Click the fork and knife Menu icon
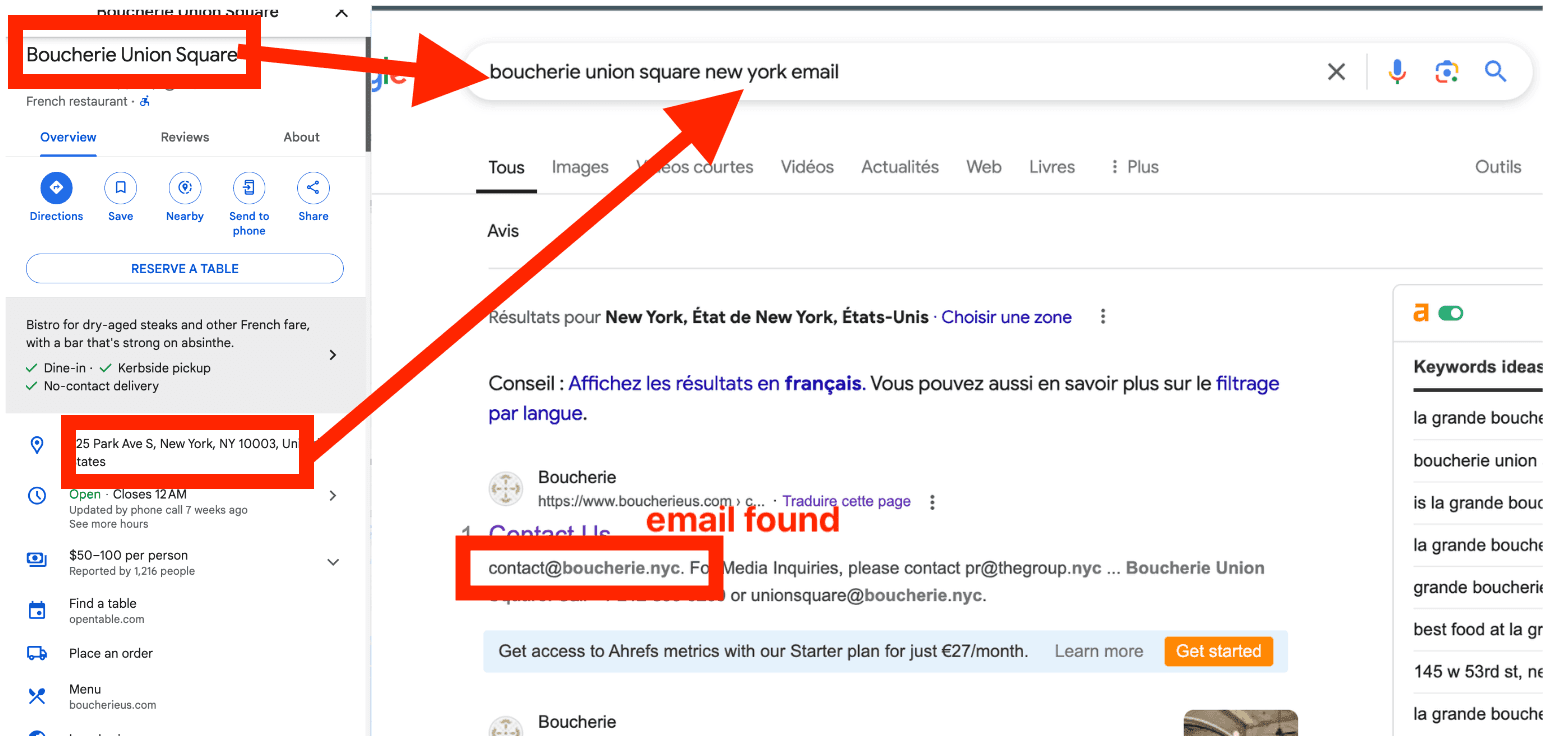Viewport: 1550px width, 736px height. click(37, 696)
